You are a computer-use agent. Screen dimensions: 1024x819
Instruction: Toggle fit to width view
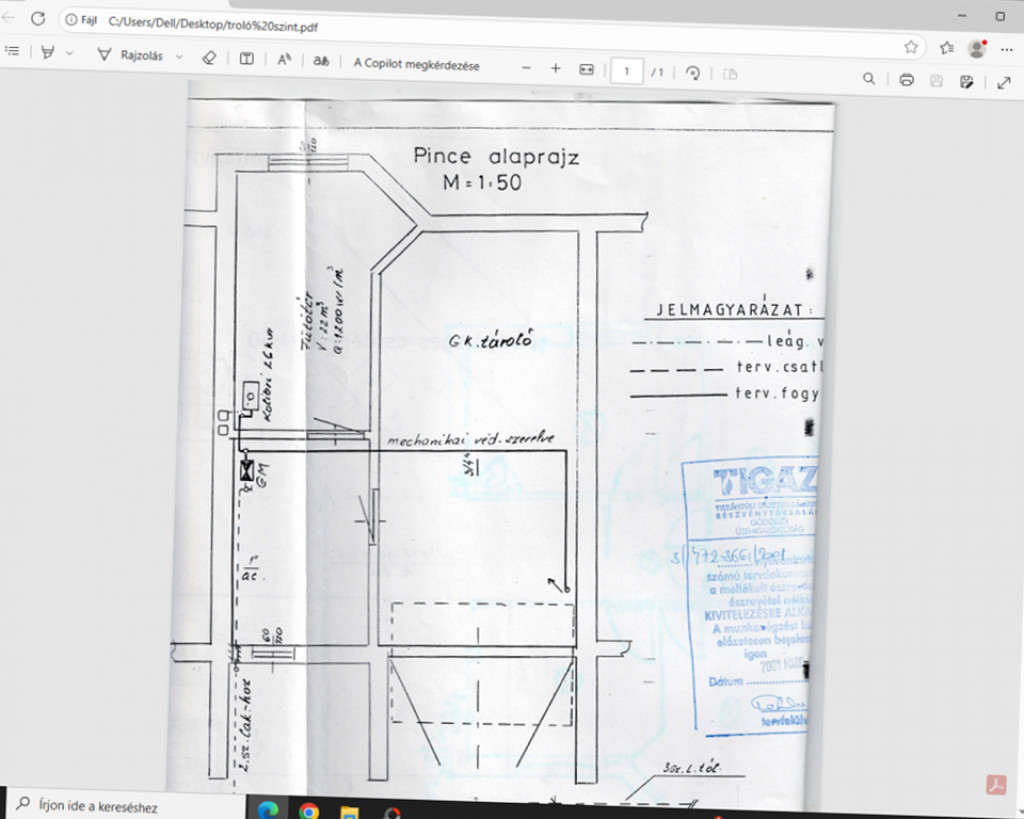[x=587, y=69]
